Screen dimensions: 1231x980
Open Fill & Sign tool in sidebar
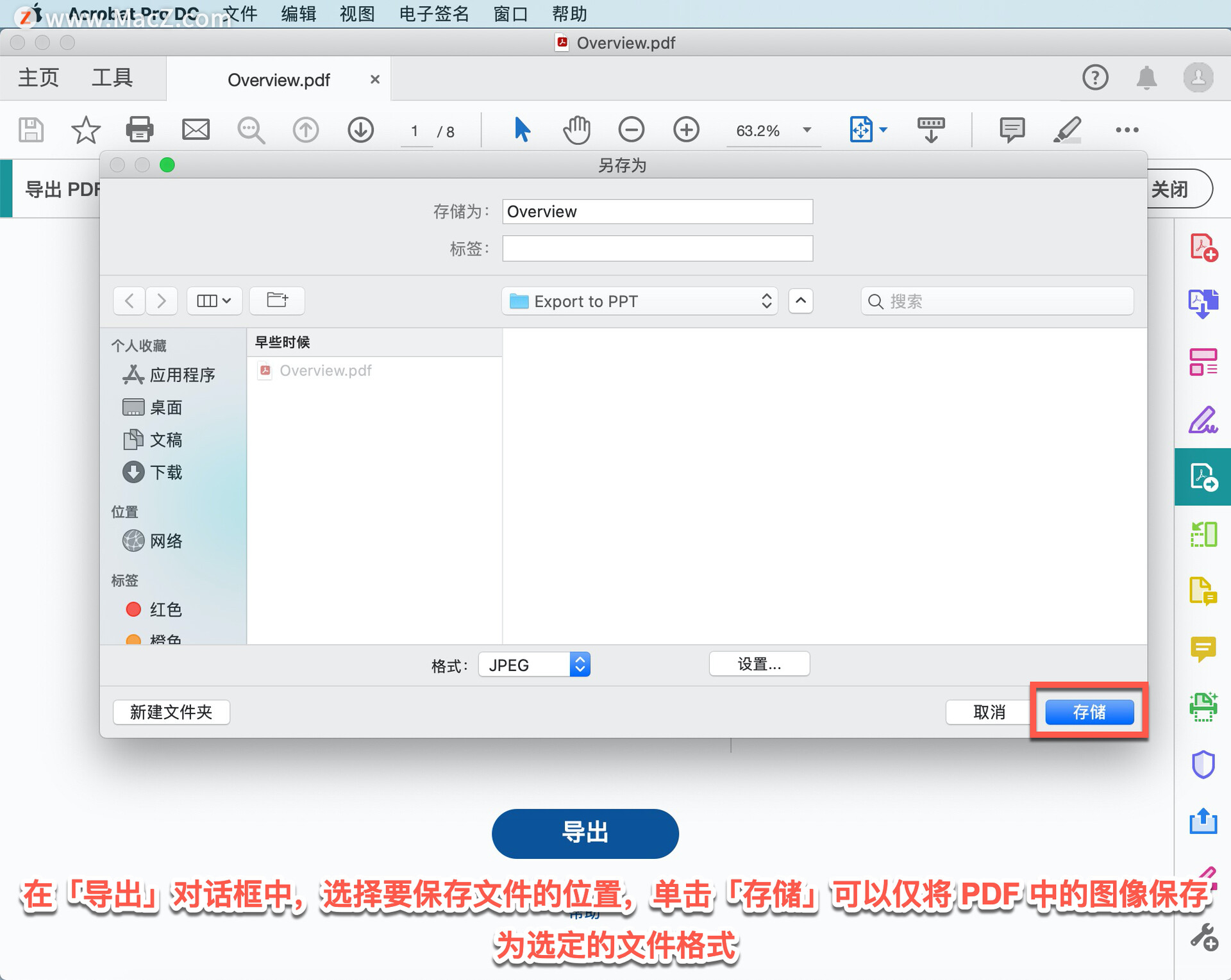pyautogui.click(x=1203, y=420)
